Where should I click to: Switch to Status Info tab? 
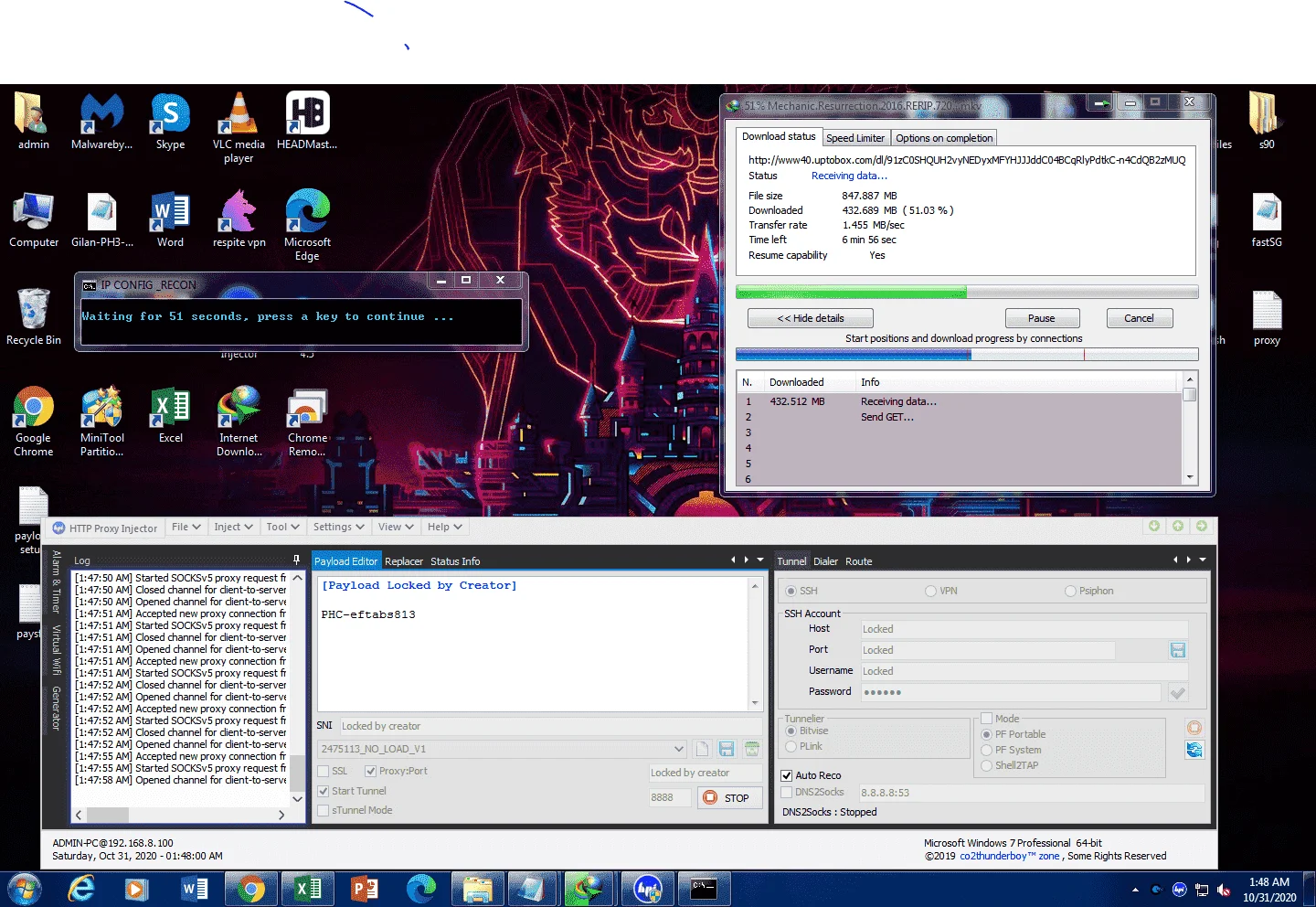pyautogui.click(x=455, y=561)
